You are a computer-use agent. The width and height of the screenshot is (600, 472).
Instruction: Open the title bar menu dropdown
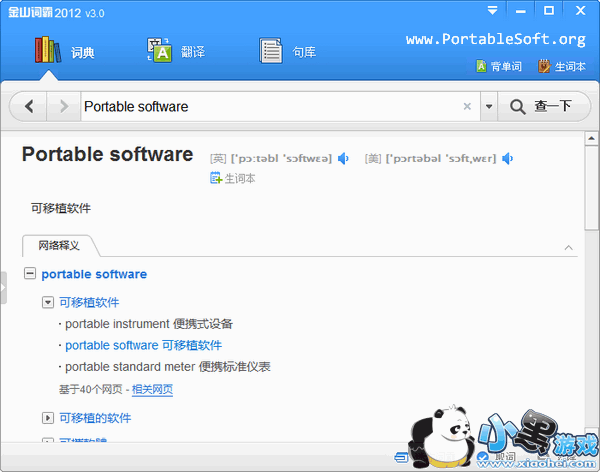(492, 11)
